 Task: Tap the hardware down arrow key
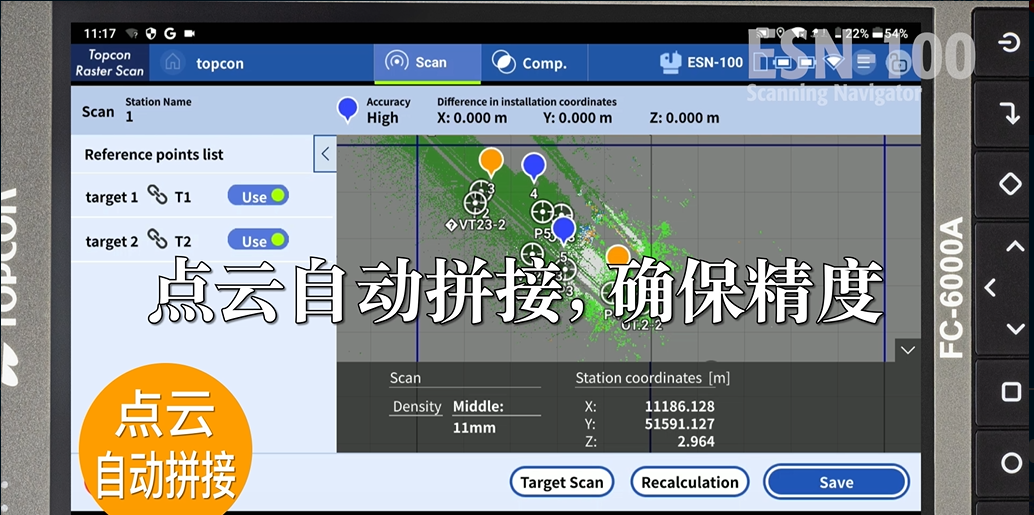pyautogui.click(x=1014, y=328)
